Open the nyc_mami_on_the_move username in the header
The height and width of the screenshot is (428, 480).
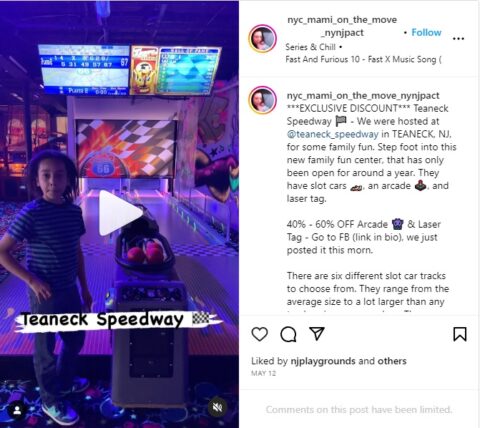(342, 26)
